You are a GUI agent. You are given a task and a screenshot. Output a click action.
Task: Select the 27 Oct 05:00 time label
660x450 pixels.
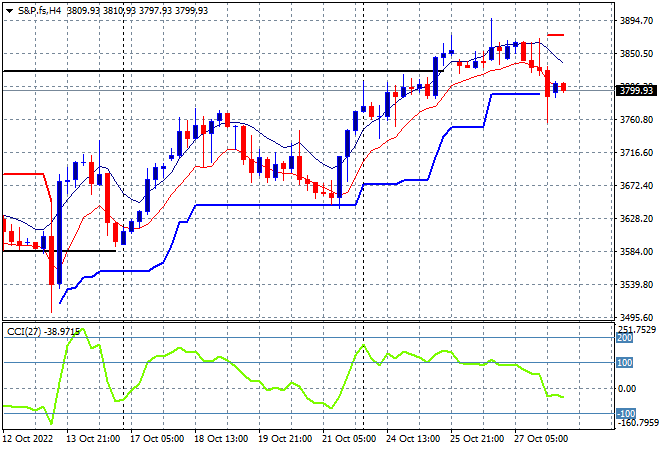541,439
